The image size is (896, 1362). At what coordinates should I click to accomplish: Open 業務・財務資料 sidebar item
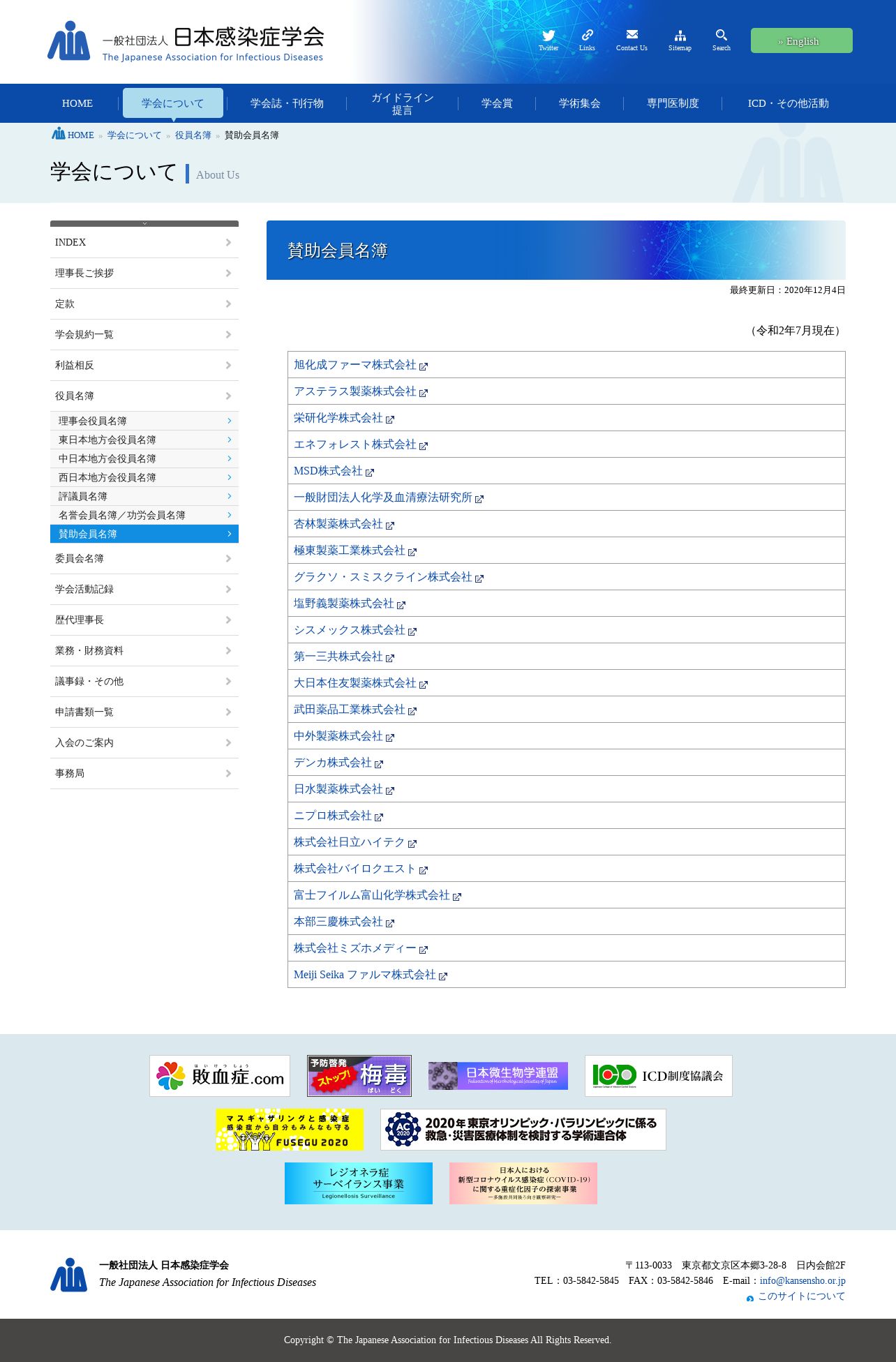coord(144,651)
